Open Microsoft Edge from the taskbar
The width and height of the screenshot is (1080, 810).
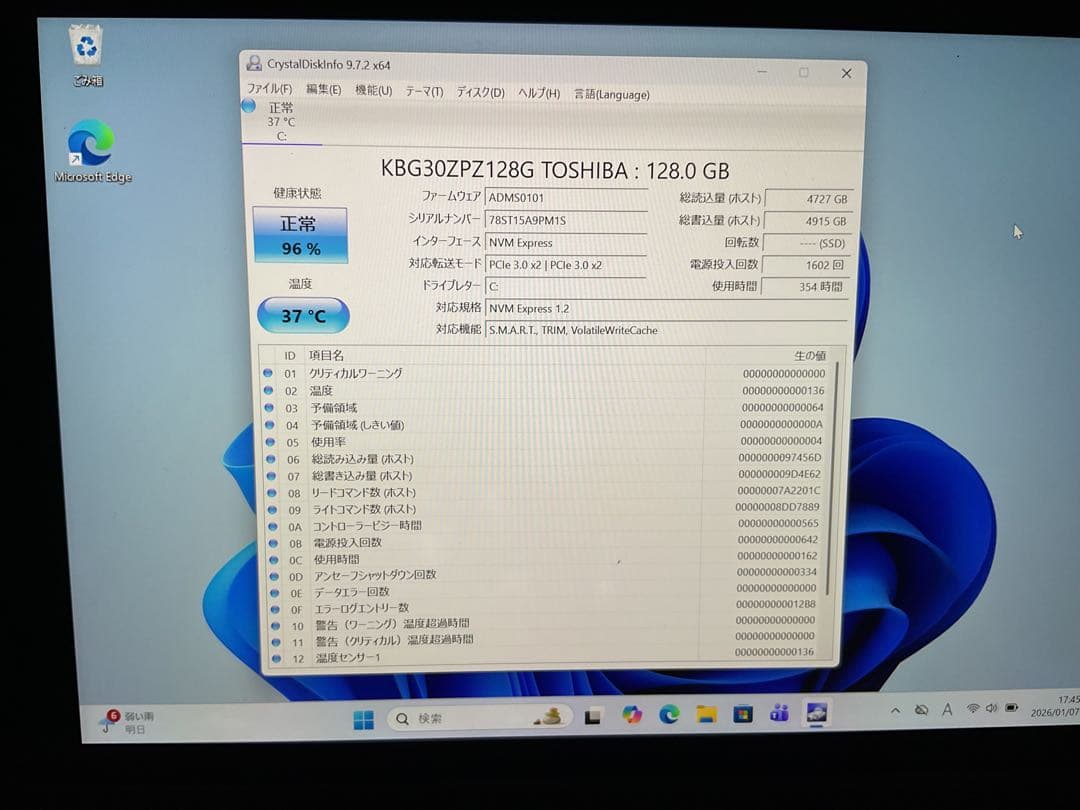669,714
